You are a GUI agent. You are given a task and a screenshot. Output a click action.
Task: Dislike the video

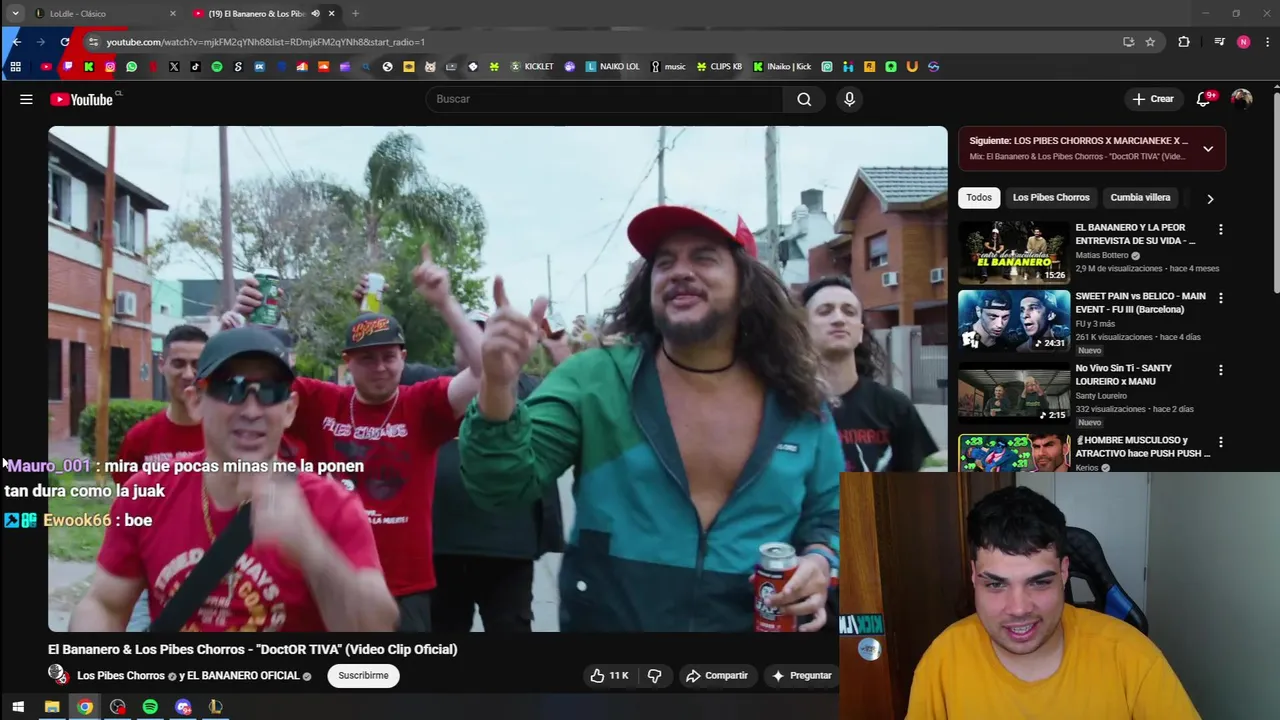click(x=654, y=675)
